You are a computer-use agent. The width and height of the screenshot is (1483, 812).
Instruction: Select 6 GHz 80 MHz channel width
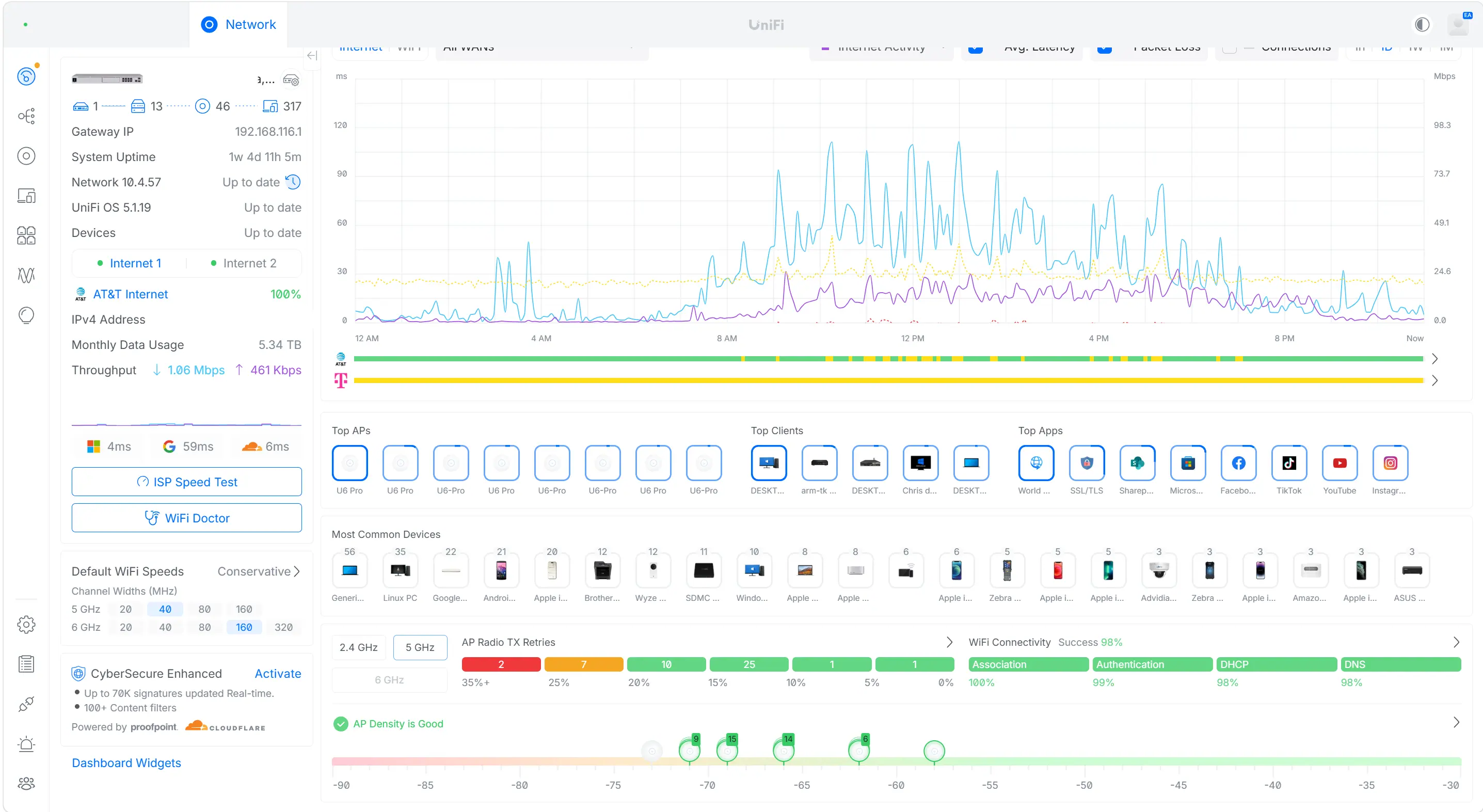204,627
